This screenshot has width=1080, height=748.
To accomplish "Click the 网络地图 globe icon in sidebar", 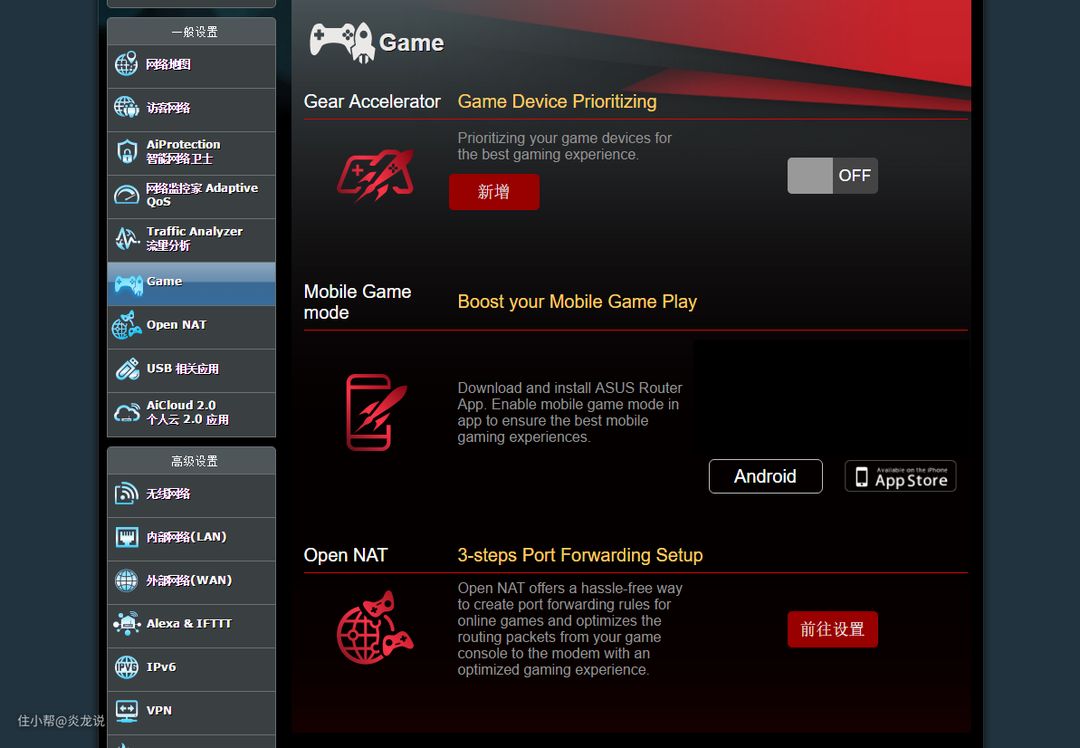I will 126,65.
